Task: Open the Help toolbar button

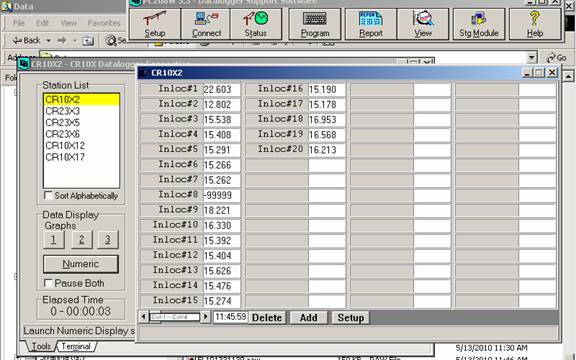Action: coord(535,24)
